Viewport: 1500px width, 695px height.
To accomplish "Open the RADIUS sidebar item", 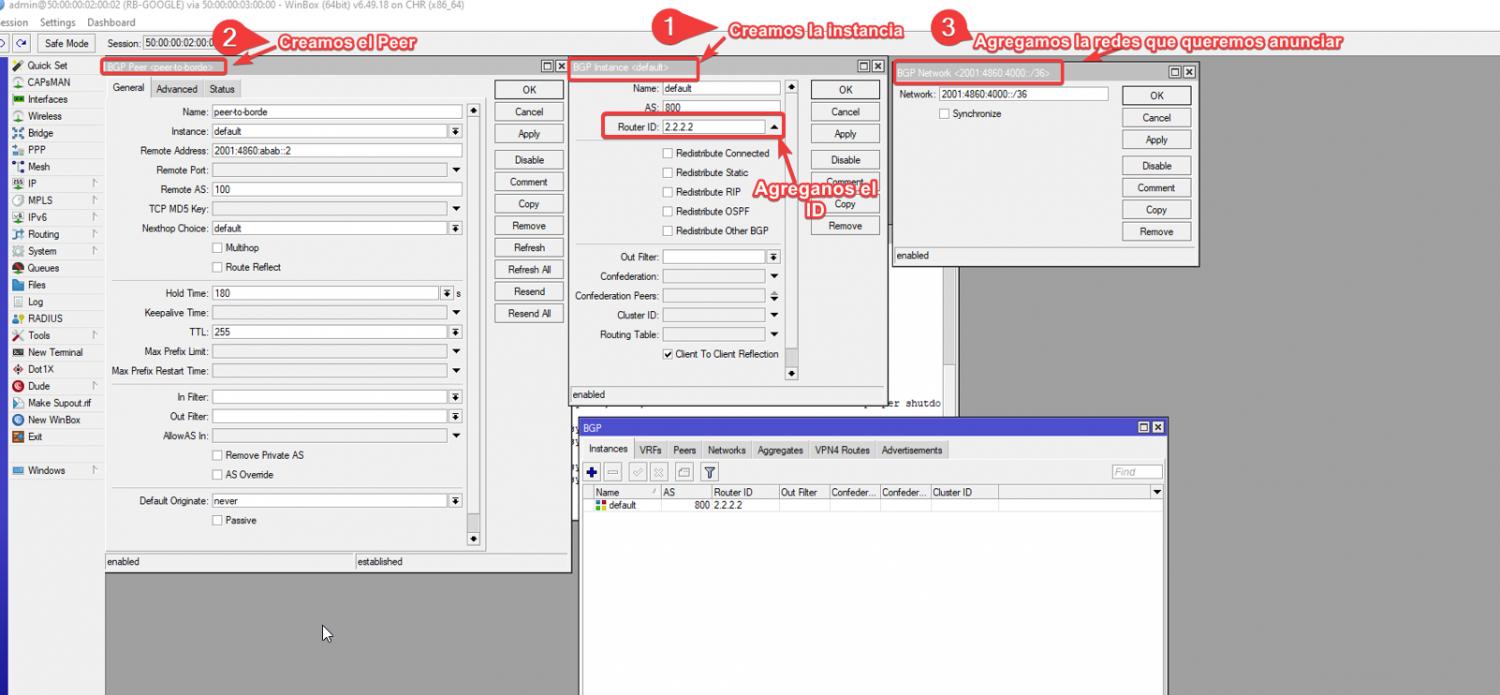I will click(45, 318).
